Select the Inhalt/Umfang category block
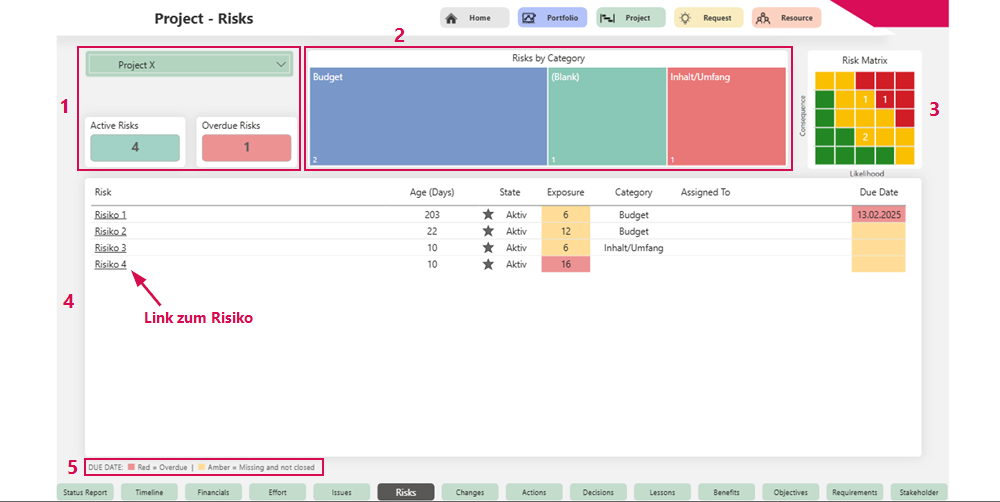Image resolution: width=1000 pixels, height=502 pixels. pos(726,116)
